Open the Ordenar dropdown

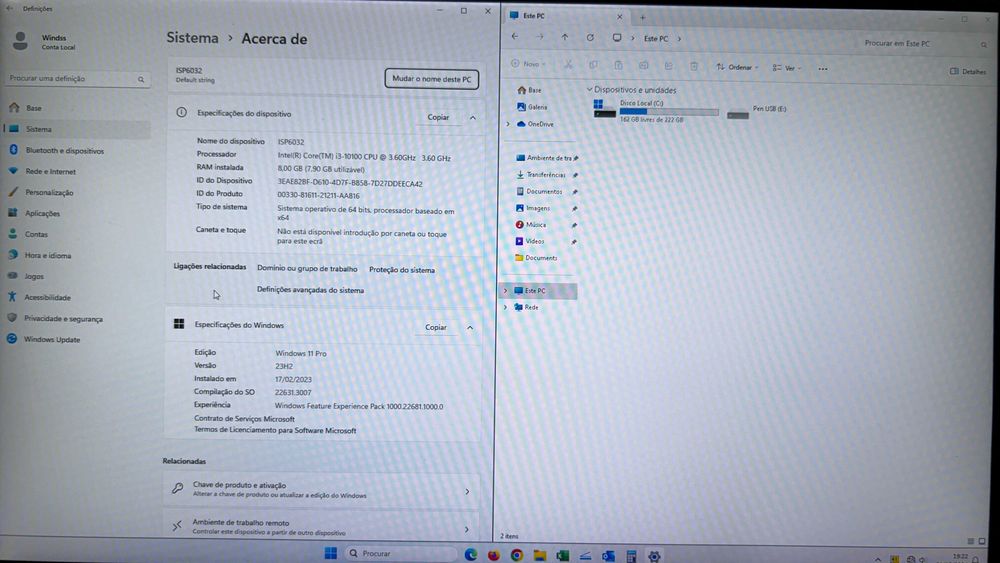[x=737, y=67]
